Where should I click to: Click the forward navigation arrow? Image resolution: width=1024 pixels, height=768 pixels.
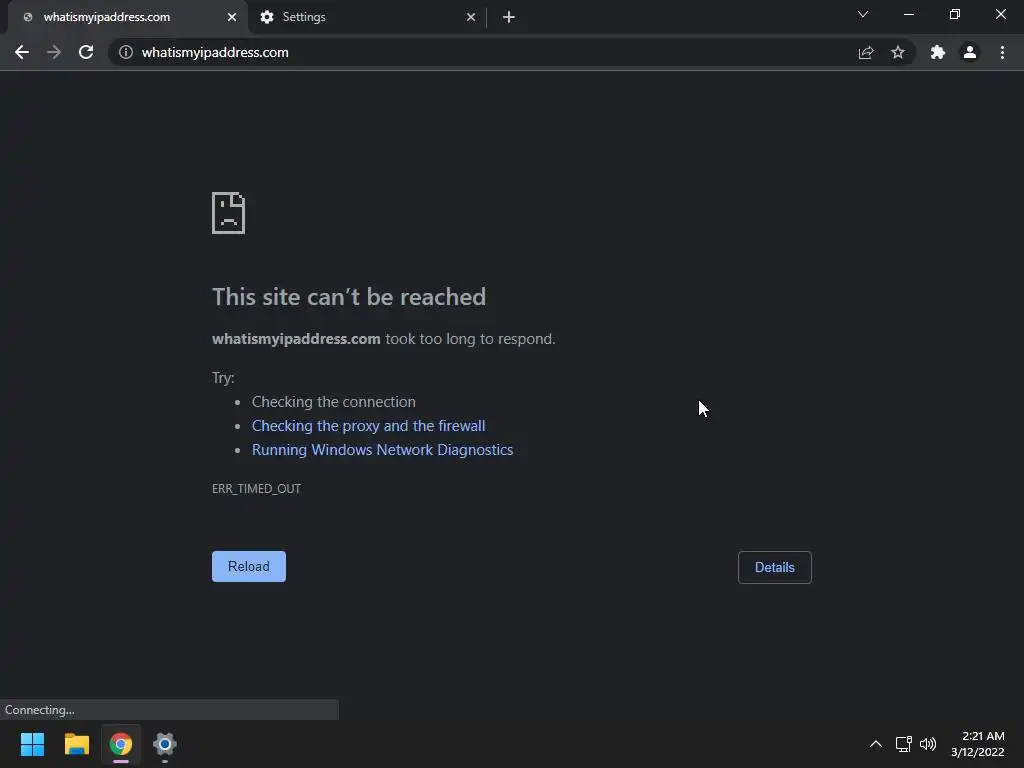(54, 52)
